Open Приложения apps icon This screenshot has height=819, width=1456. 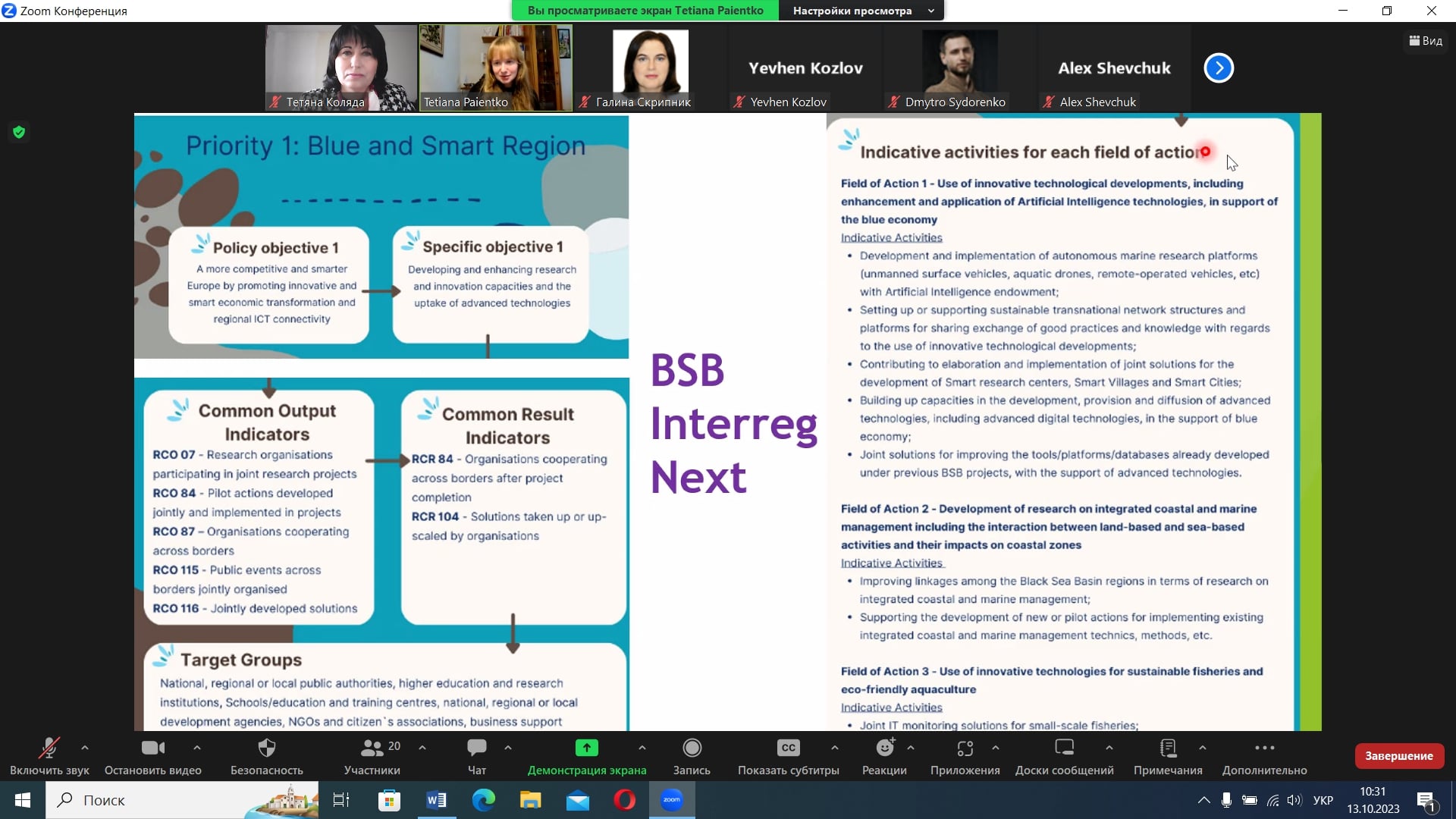point(965,748)
